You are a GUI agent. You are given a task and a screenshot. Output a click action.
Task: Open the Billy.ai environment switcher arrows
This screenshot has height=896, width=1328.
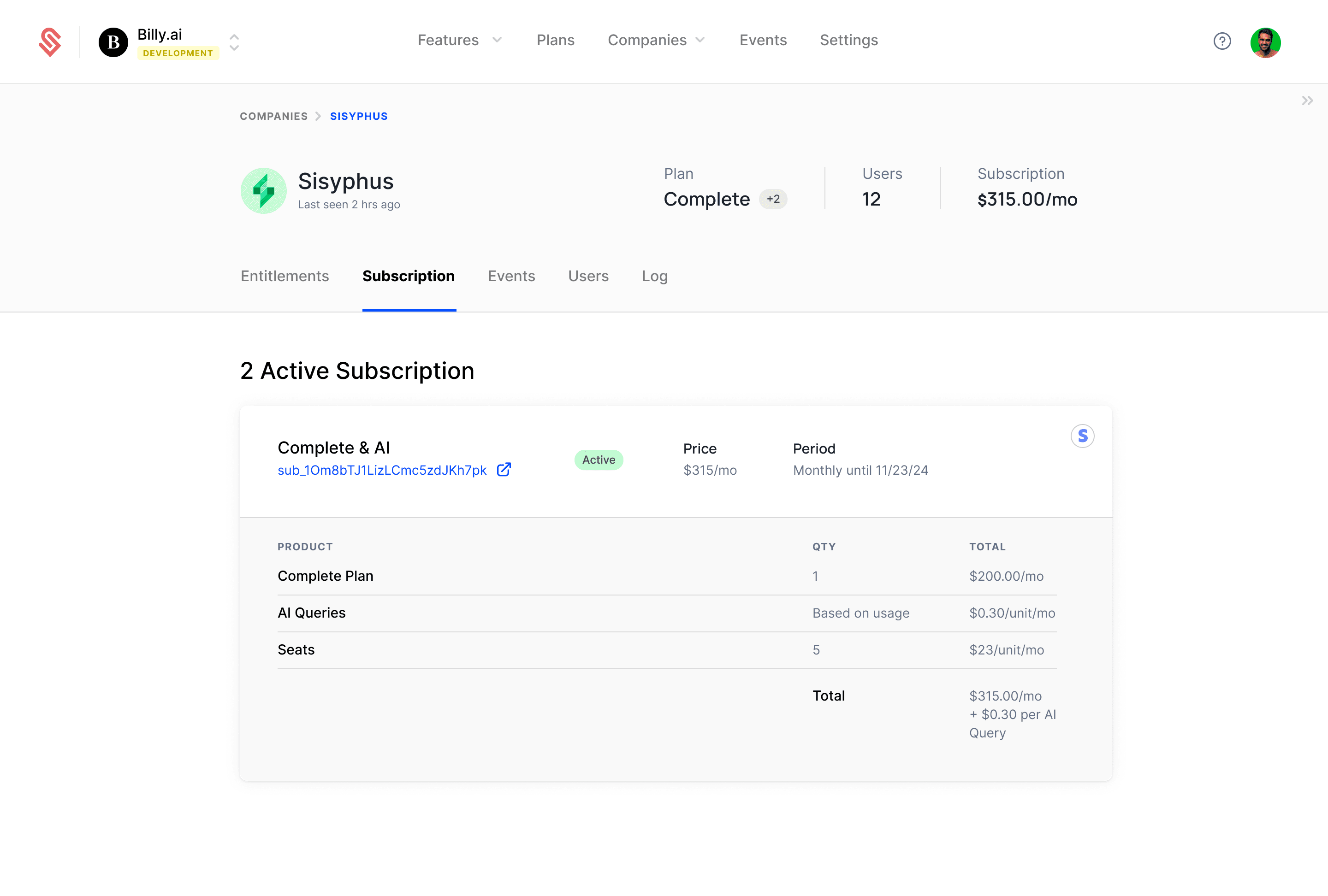coord(234,42)
